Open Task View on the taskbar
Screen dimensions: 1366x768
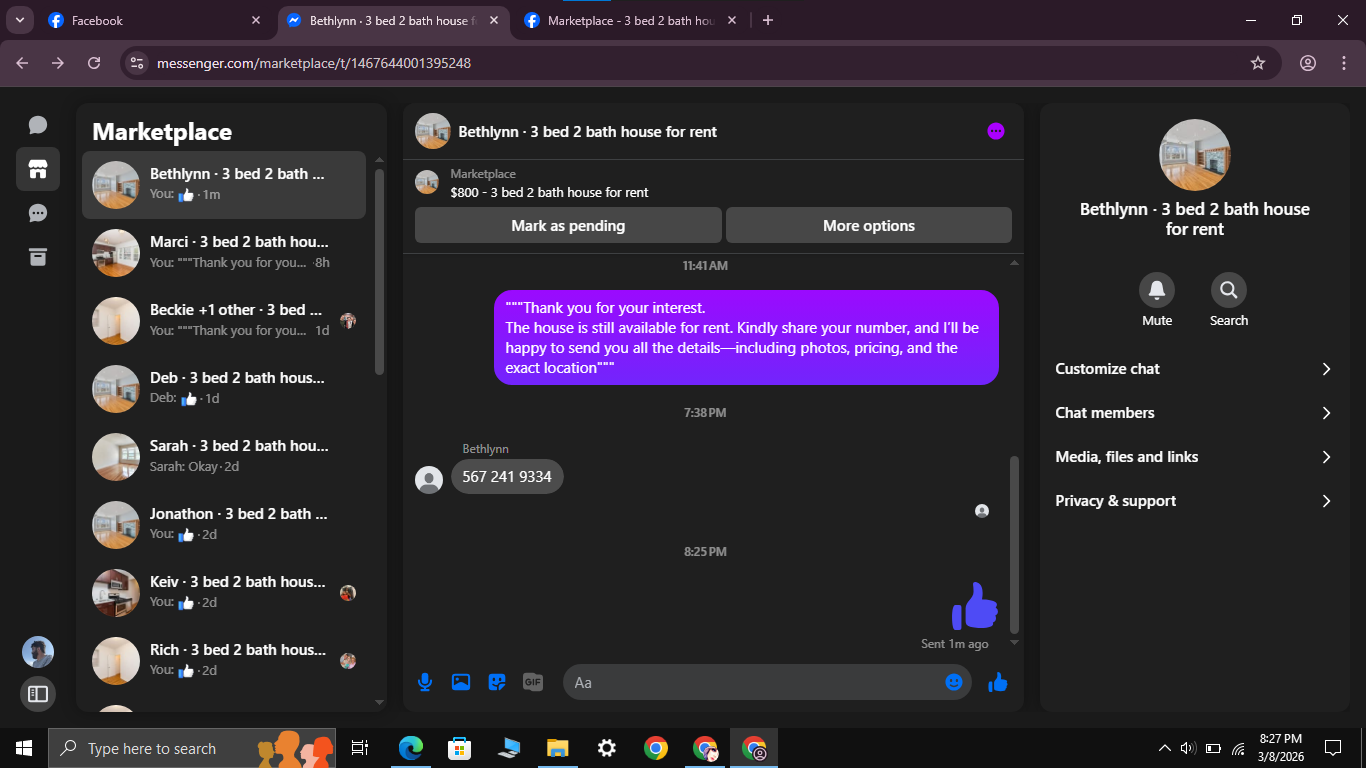pos(360,748)
